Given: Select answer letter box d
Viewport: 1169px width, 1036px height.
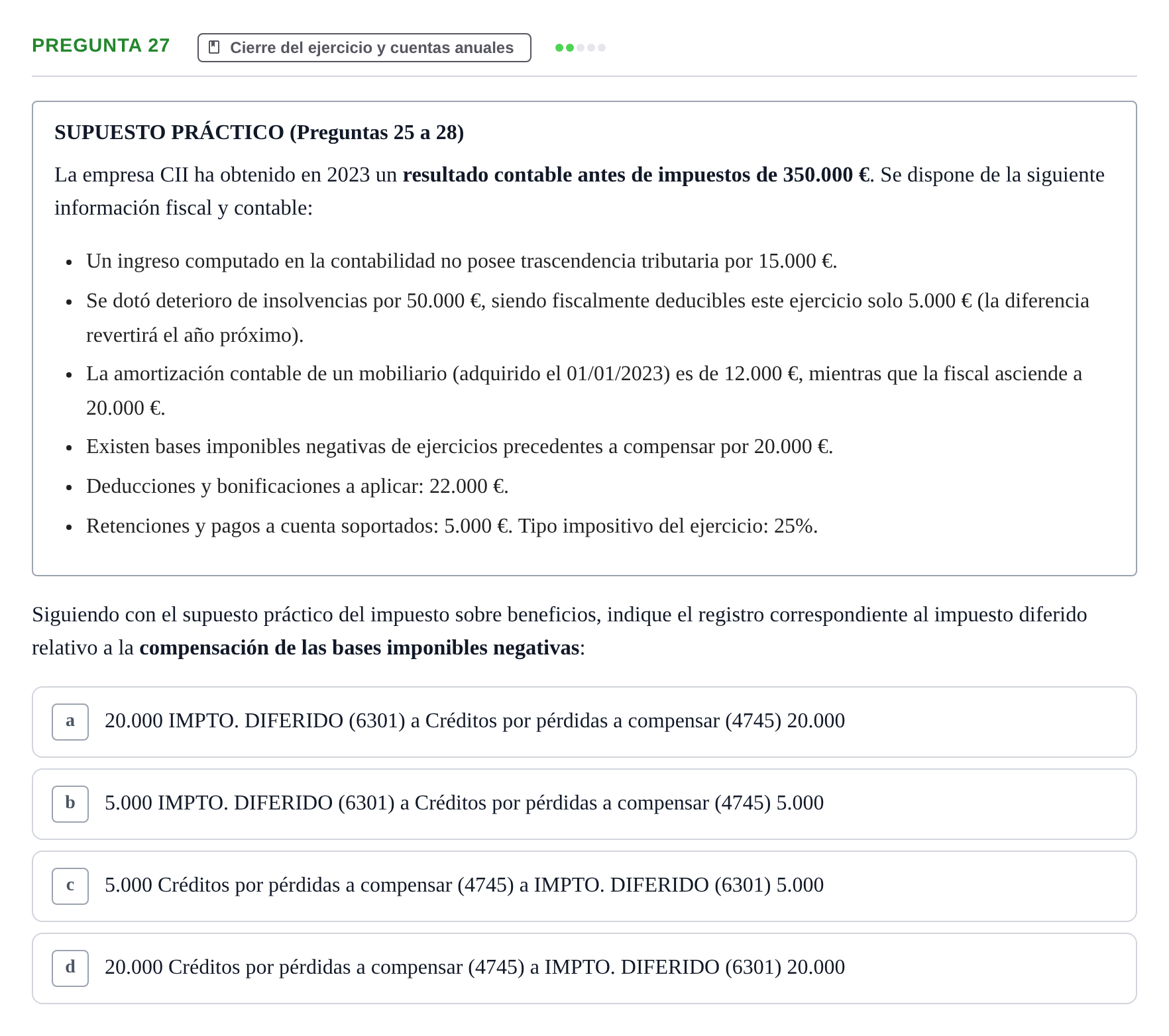Looking at the screenshot, I should point(70,968).
